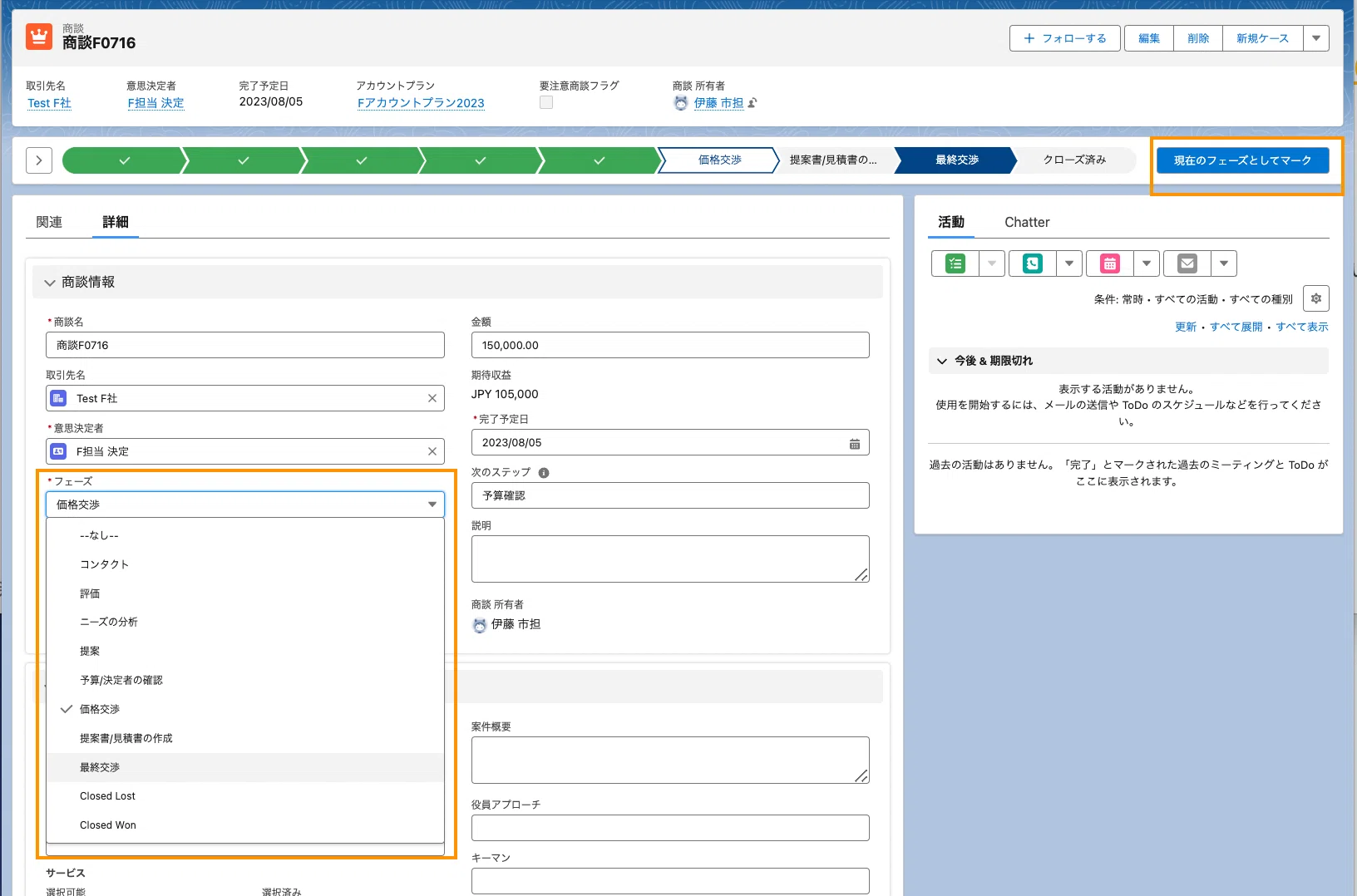Click the orange crown opportunity icon

(x=39, y=37)
